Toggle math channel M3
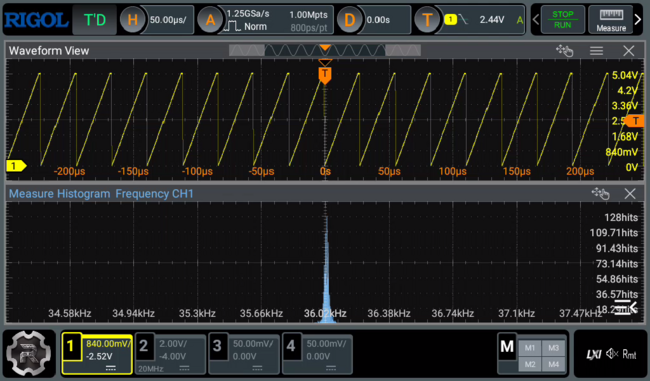 tap(553, 348)
